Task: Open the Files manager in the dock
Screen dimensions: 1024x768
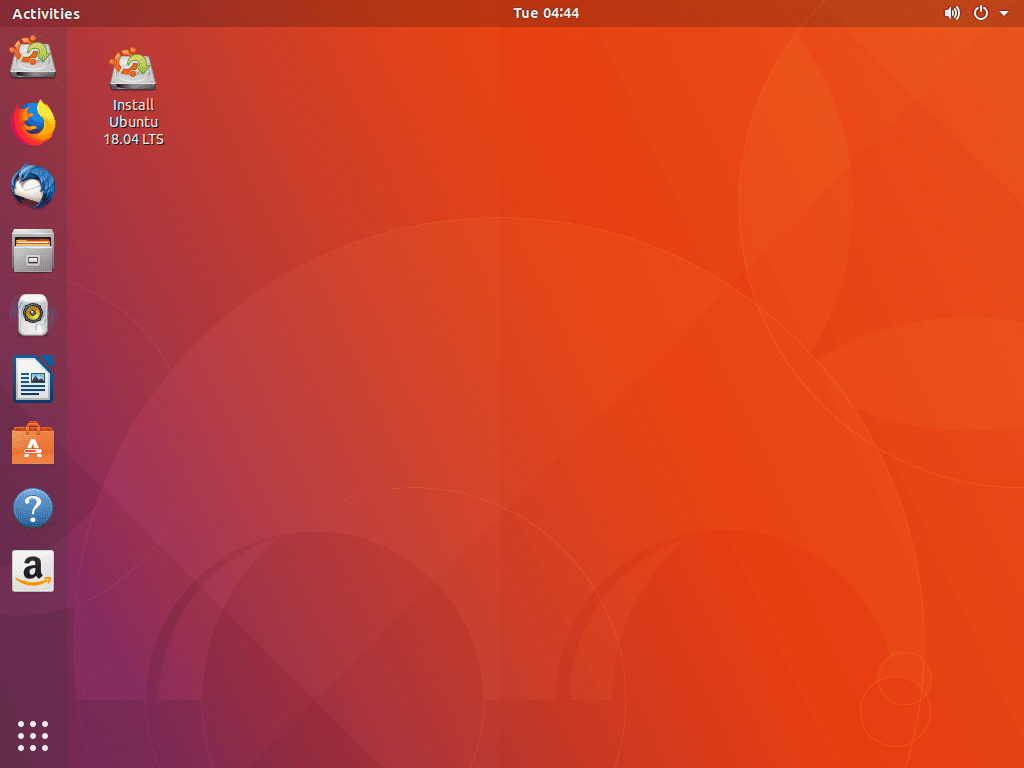Action: tap(33, 251)
